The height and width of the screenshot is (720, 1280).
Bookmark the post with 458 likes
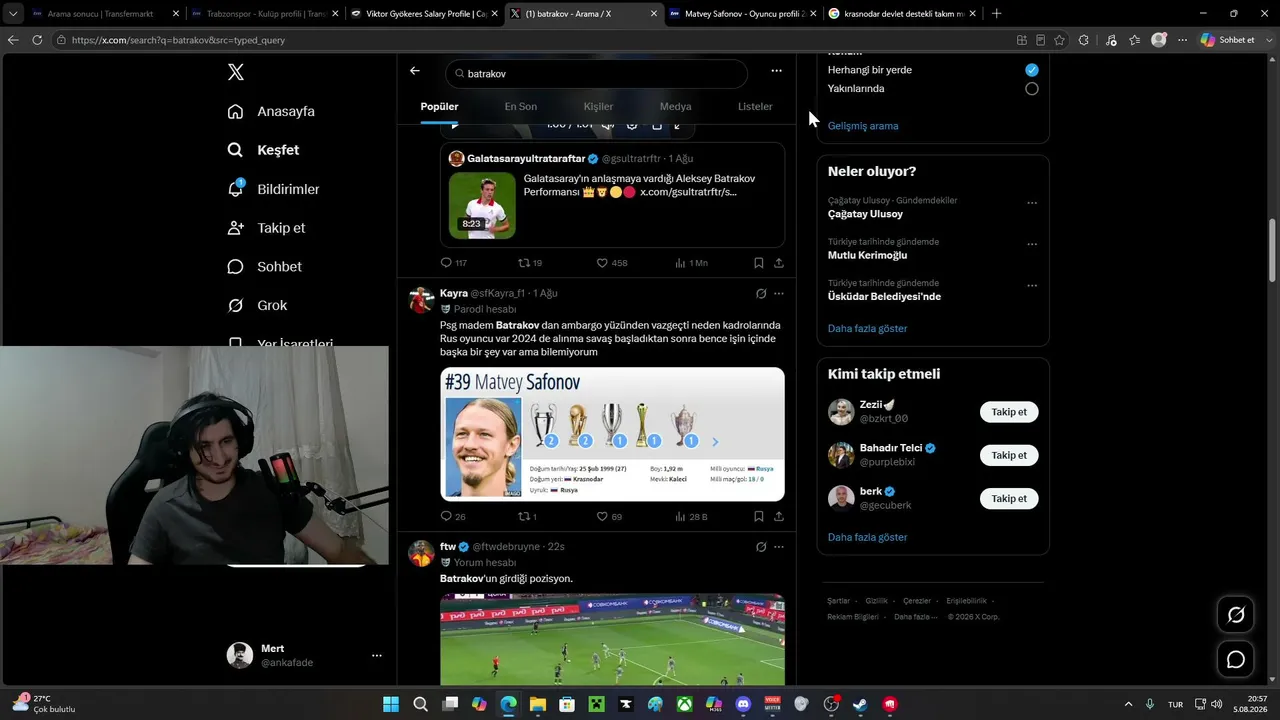[x=759, y=263]
